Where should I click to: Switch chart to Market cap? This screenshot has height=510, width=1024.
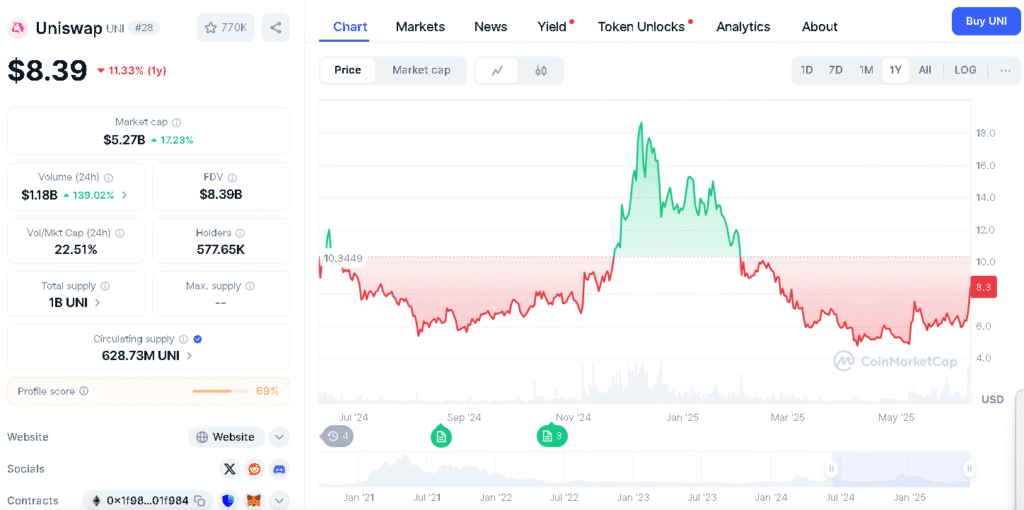pos(421,70)
